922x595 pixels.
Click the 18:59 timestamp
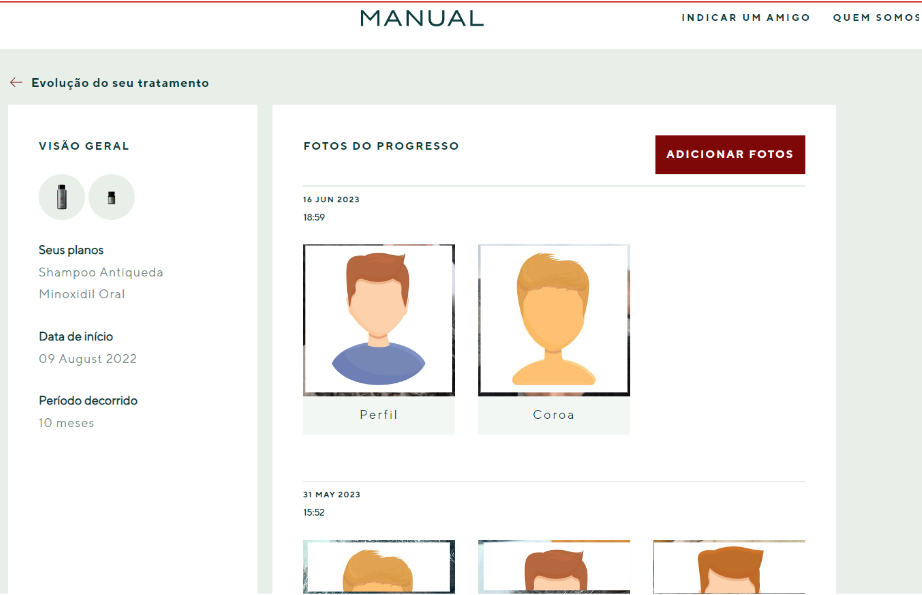pos(314,218)
